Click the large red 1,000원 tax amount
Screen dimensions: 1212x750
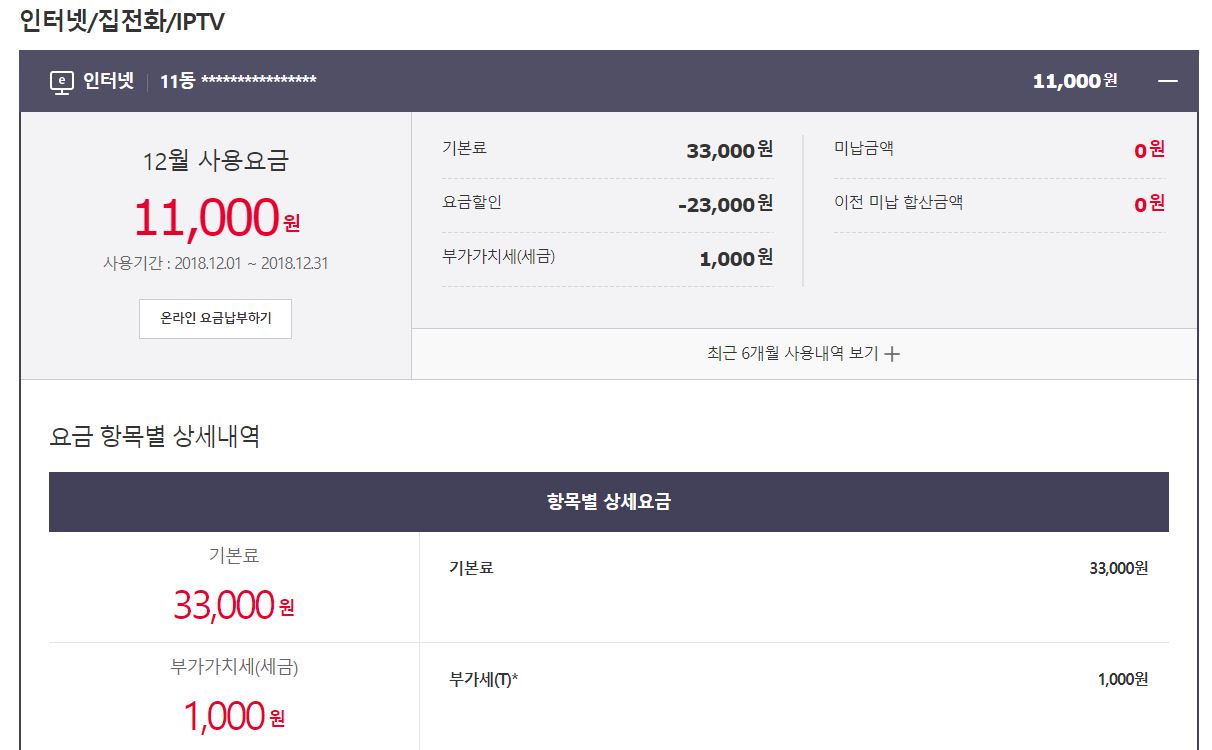pyautogui.click(x=233, y=716)
